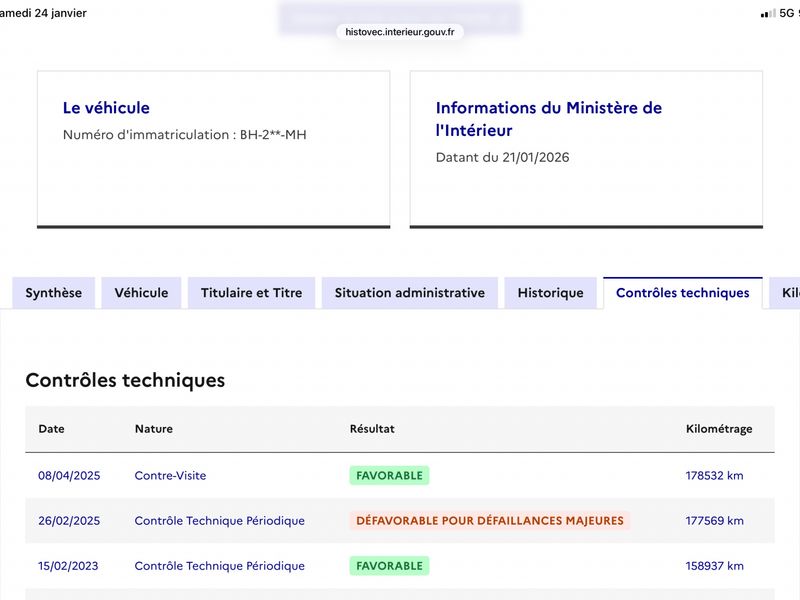
Task: Select the Contrôles techniques tab
Action: coord(683,293)
